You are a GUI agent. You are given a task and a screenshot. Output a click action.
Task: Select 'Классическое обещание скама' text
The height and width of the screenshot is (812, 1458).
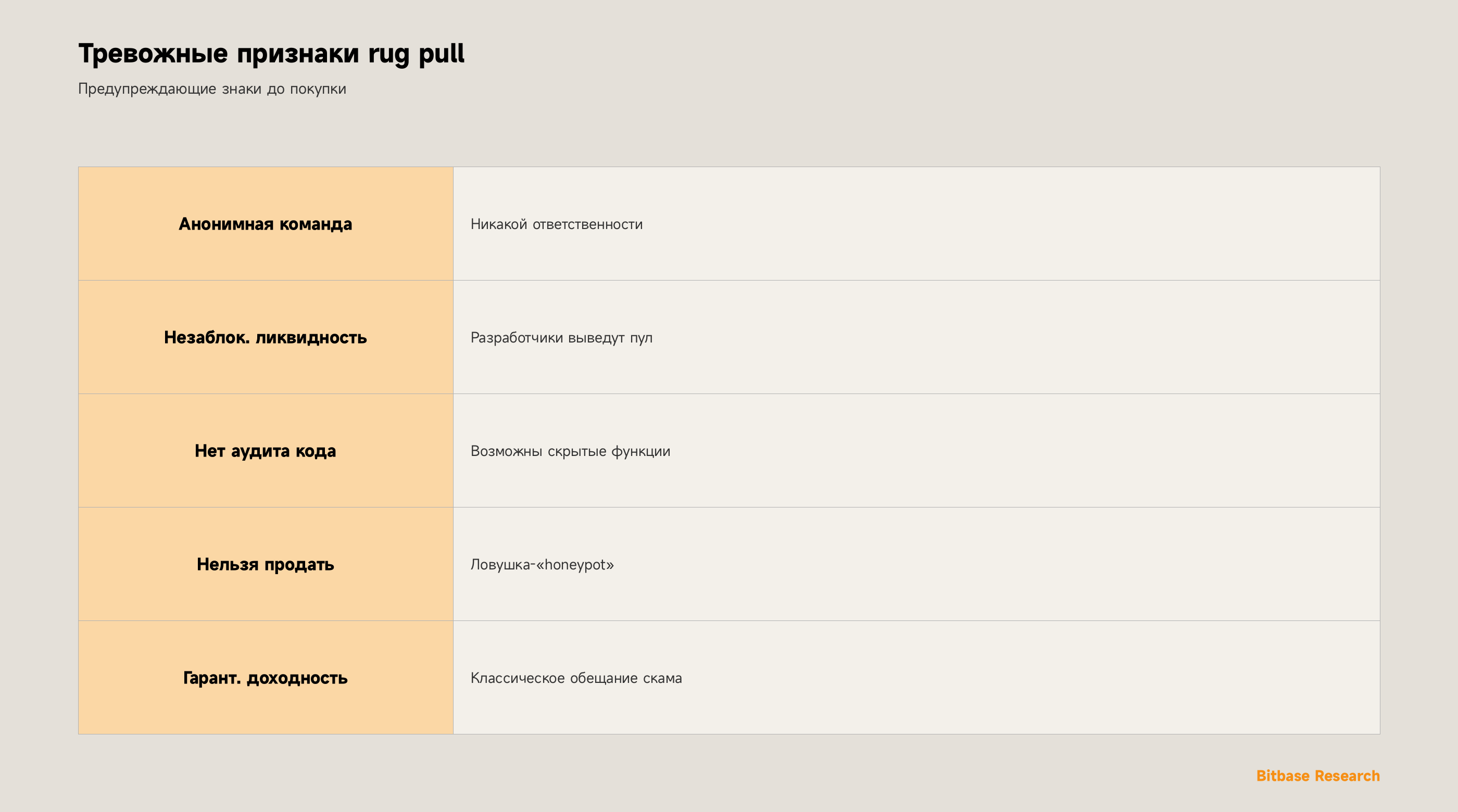tap(576, 678)
